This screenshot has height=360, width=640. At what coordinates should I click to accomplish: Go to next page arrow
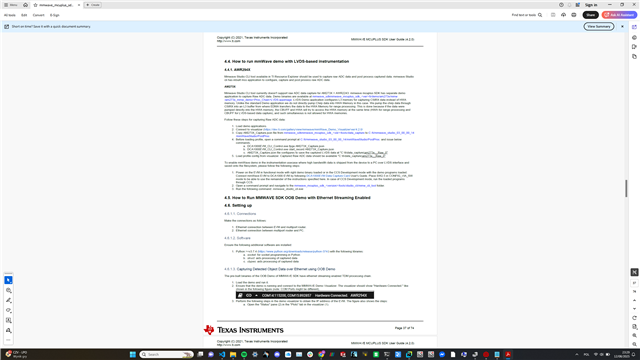coord(634,309)
